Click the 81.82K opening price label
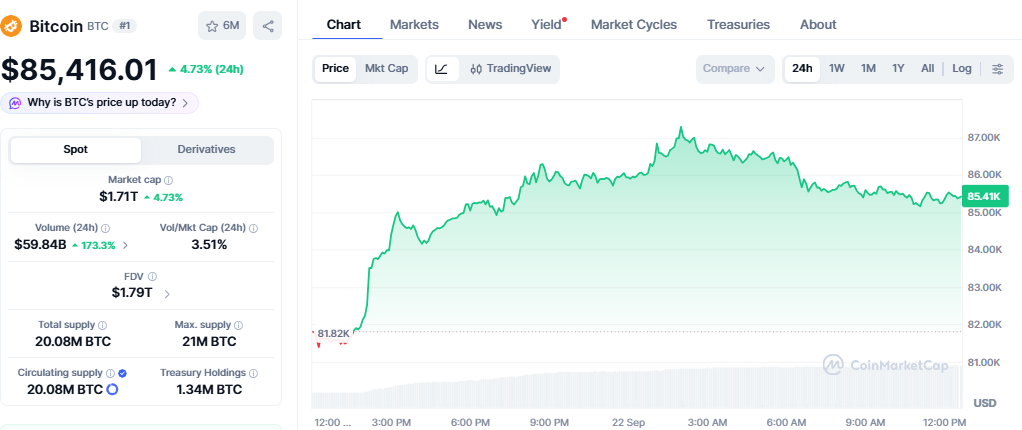1022x430 pixels. click(332, 334)
